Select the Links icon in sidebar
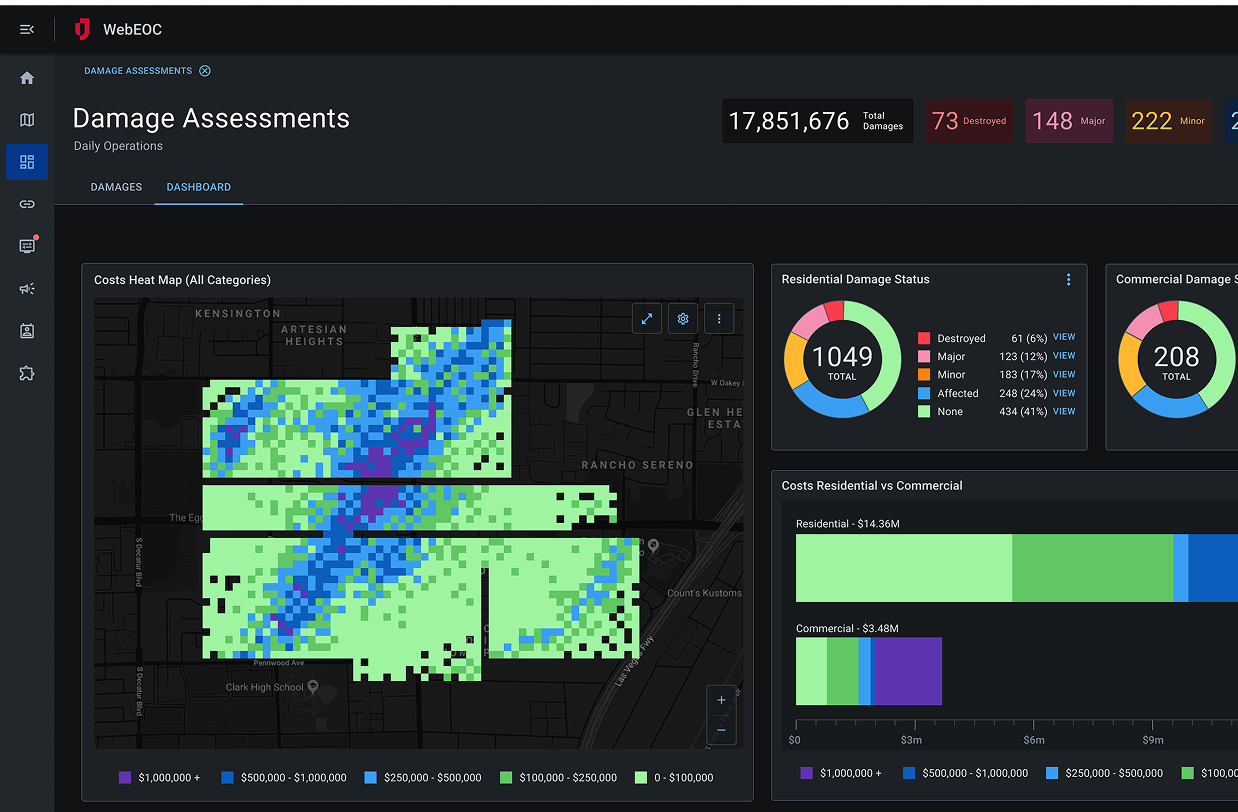 (x=27, y=204)
